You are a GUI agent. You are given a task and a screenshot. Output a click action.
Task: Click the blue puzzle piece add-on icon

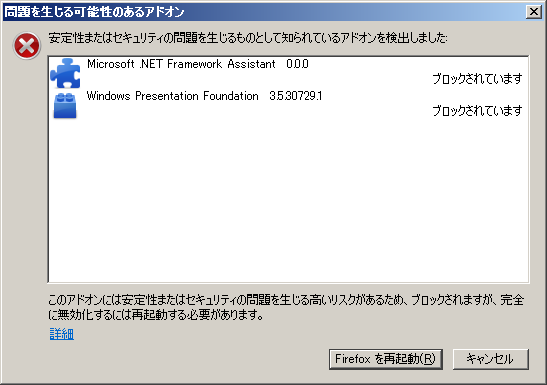65,73
